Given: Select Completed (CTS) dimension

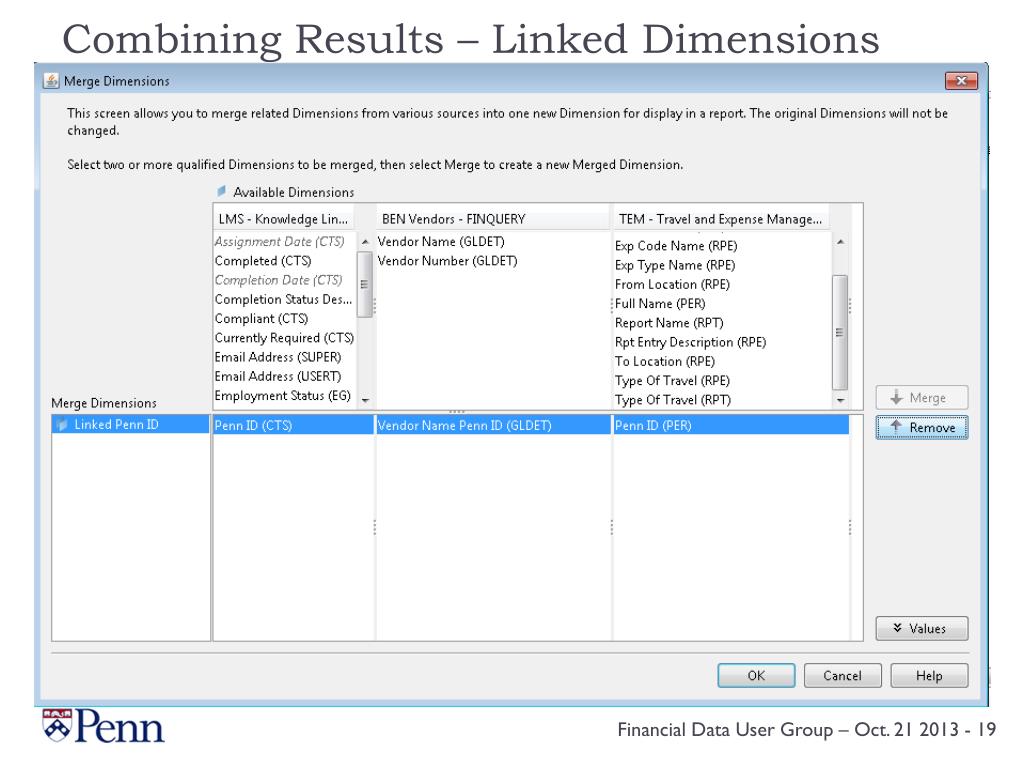Looking at the screenshot, I should pos(263,261).
